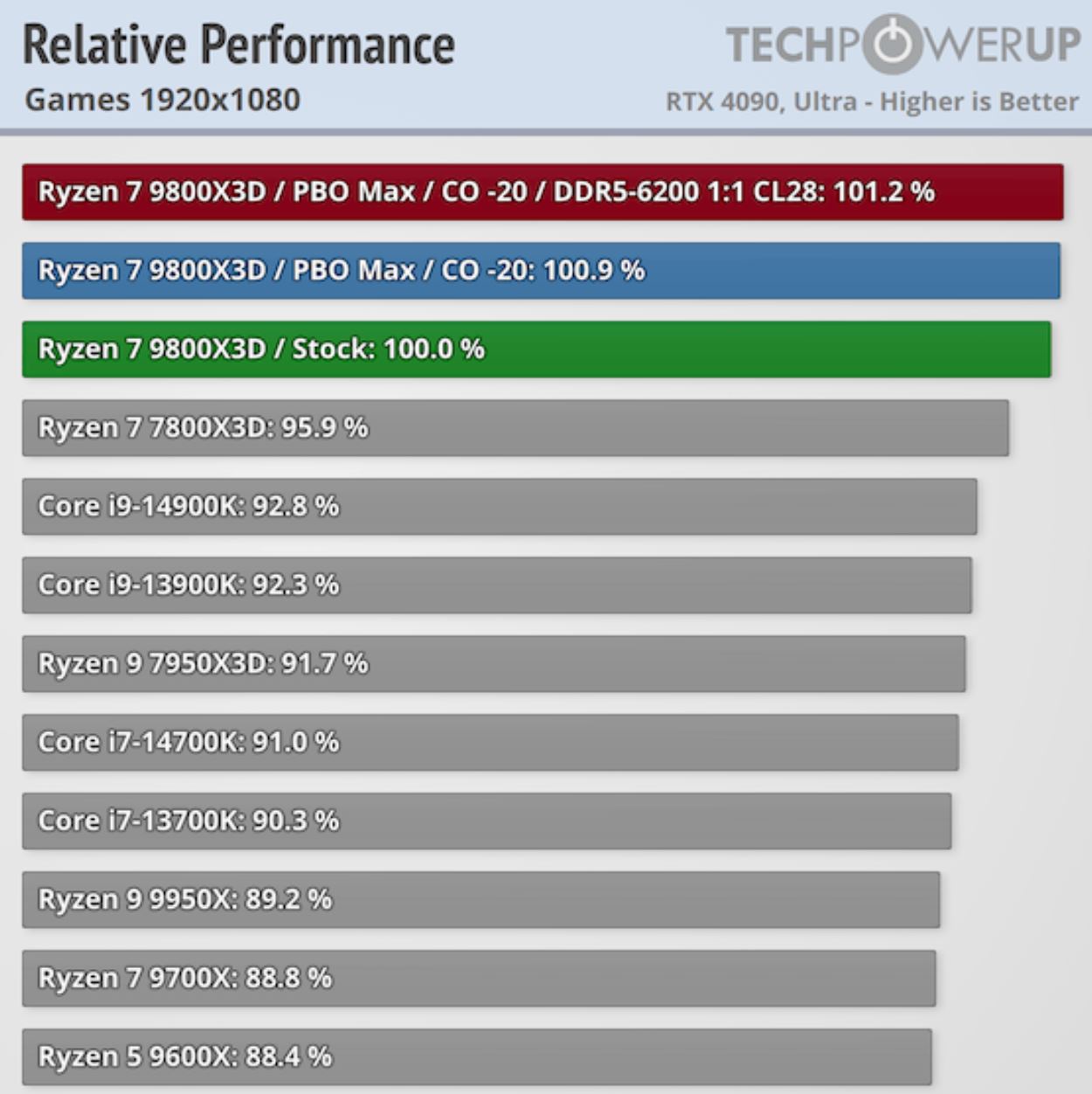Click the Core i7-13700K bar
Image resolution: width=1092 pixels, height=1094 pixels.
point(487,821)
